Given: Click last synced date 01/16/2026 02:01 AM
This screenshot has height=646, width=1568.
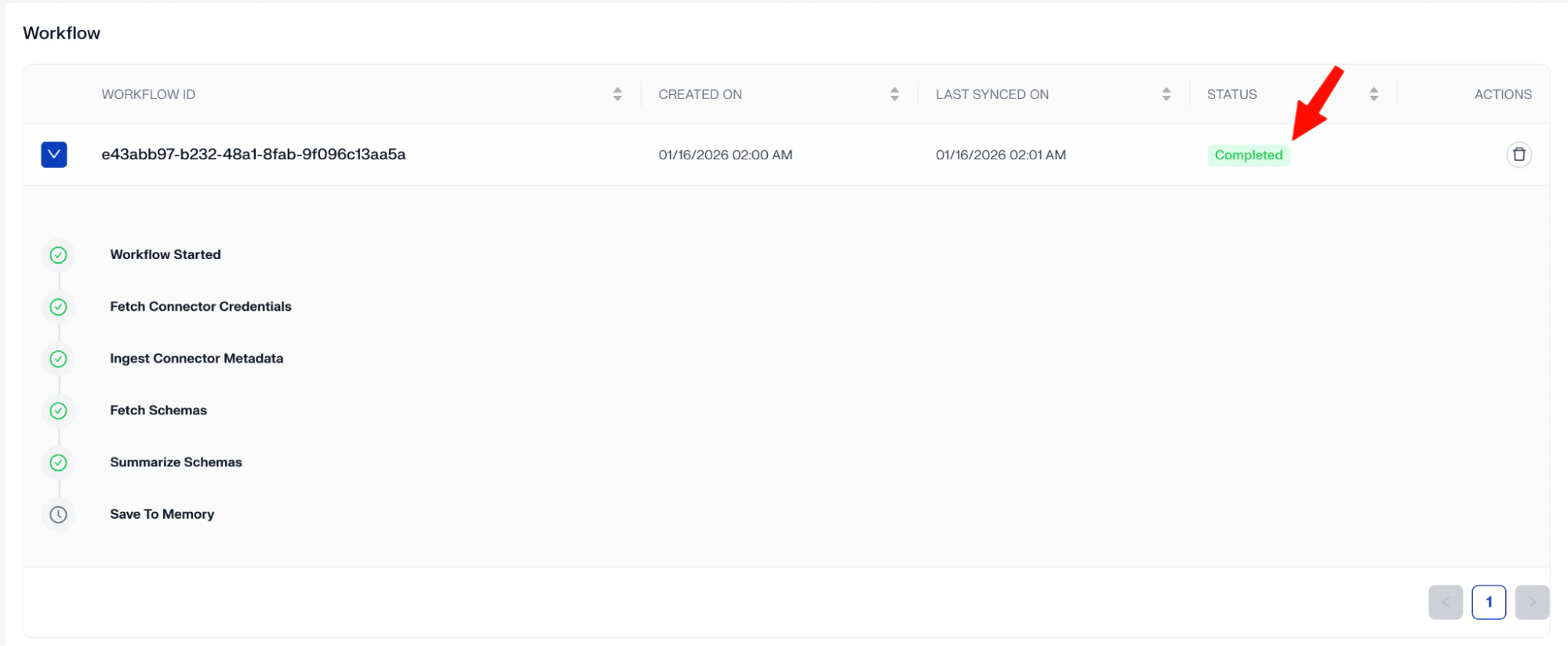Looking at the screenshot, I should tap(1001, 155).
